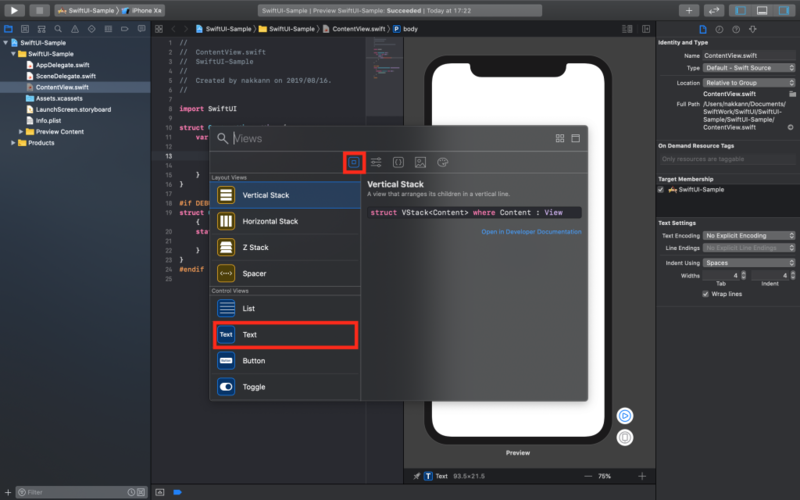Open the Debug navigator

pos(108,29)
